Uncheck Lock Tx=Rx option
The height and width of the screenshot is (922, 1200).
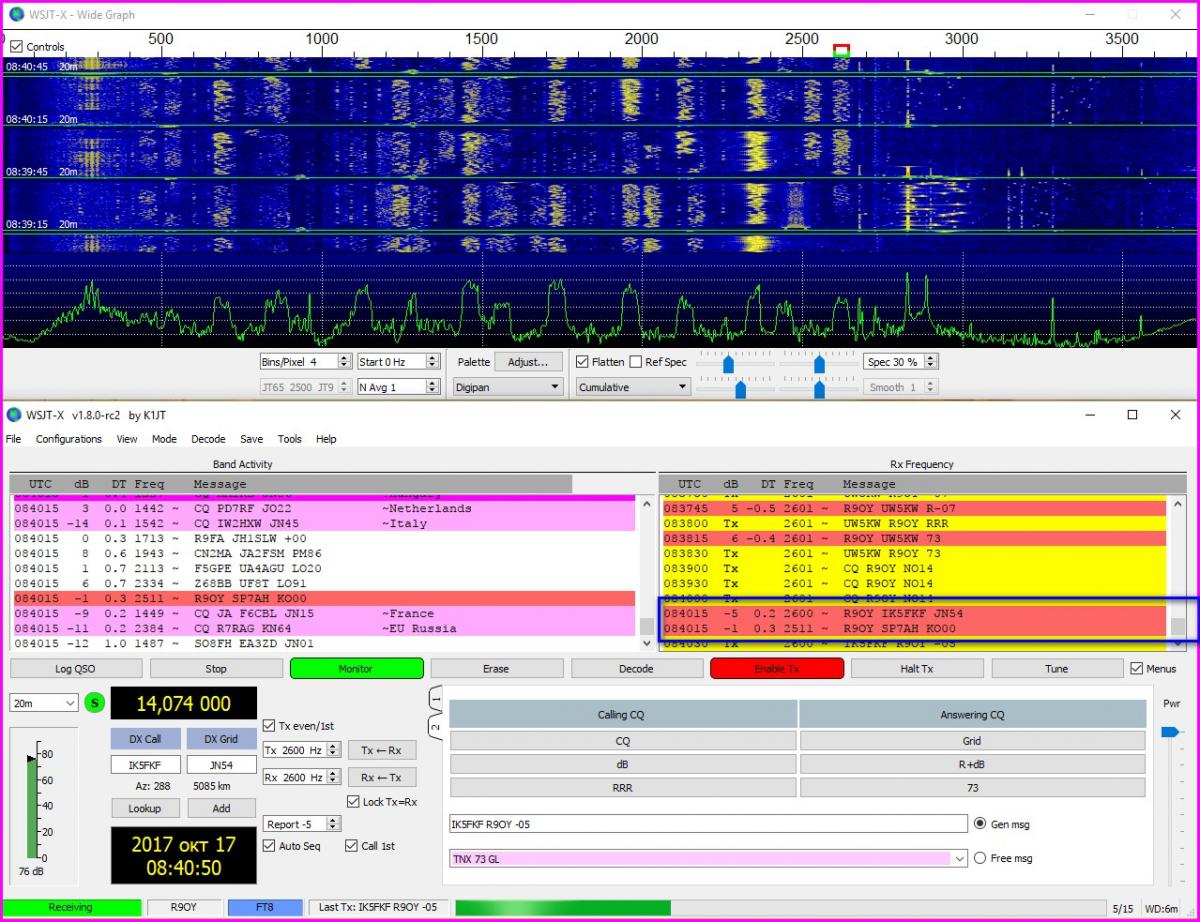click(354, 802)
